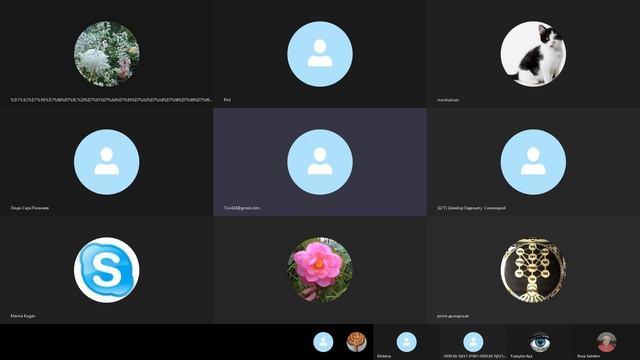Select the black and white cat avatar
The height and width of the screenshot is (360, 640).
[533, 54]
